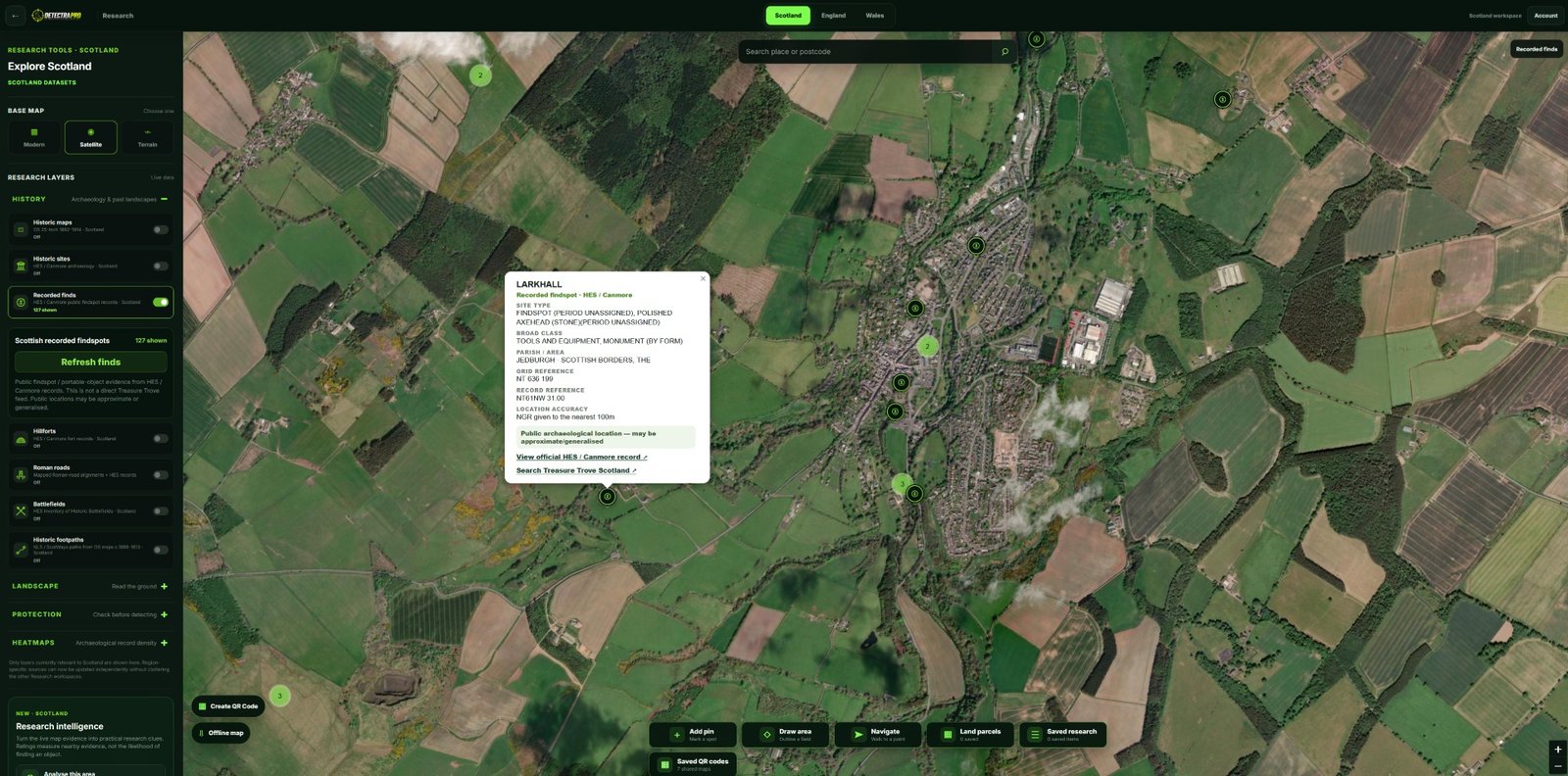1568x776 pixels.
Task: Turn on the Battlefields toggle
Action: [x=160, y=511]
